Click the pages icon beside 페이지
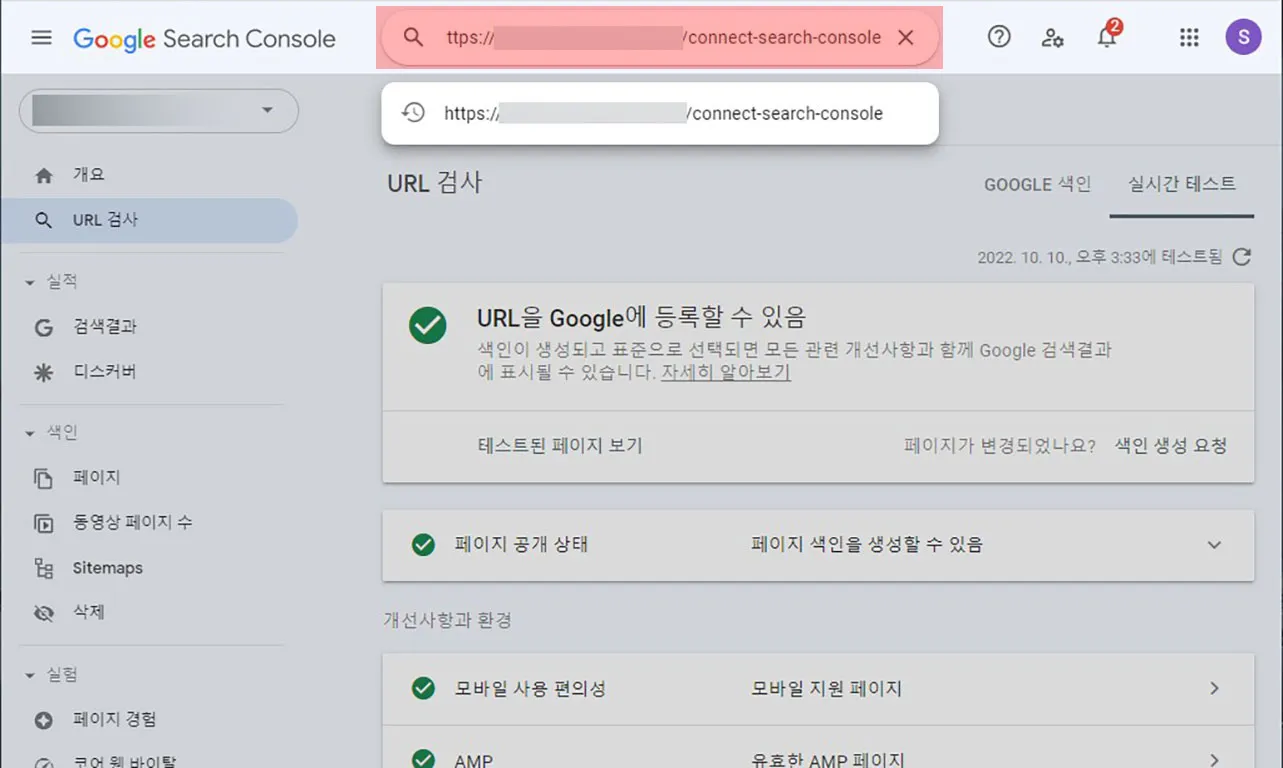1283x768 pixels. point(43,478)
